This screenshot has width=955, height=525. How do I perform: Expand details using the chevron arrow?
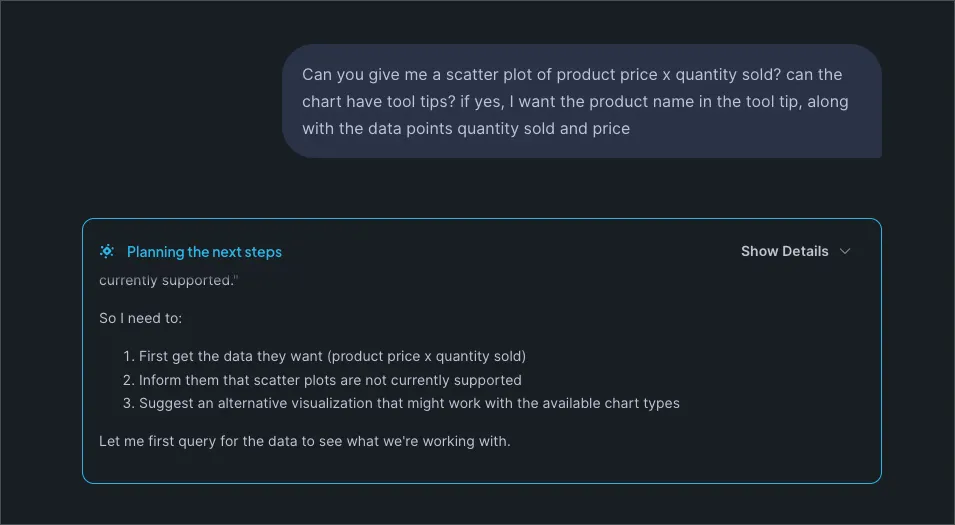[x=845, y=251]
